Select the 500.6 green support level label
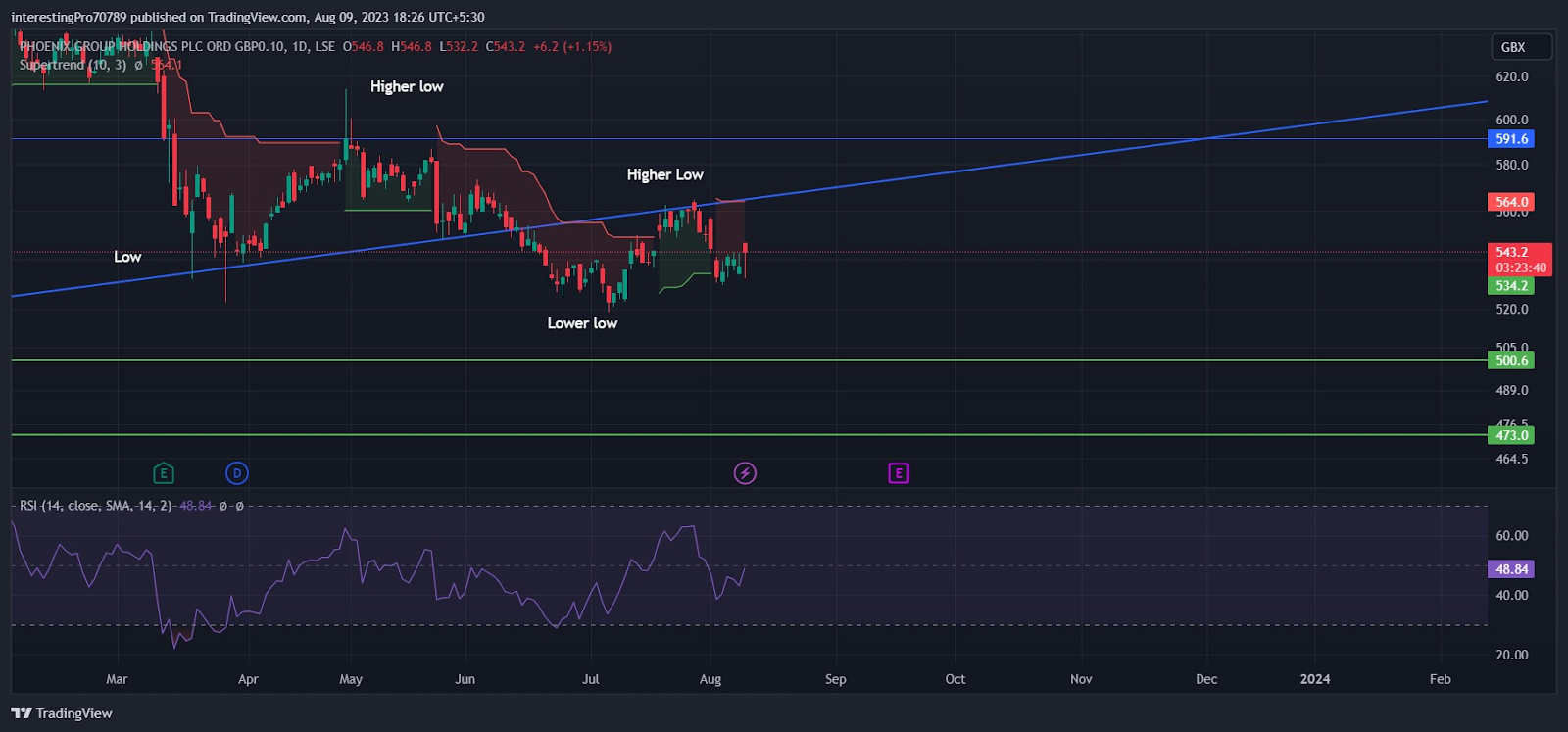 click(x=1511, y=360)
